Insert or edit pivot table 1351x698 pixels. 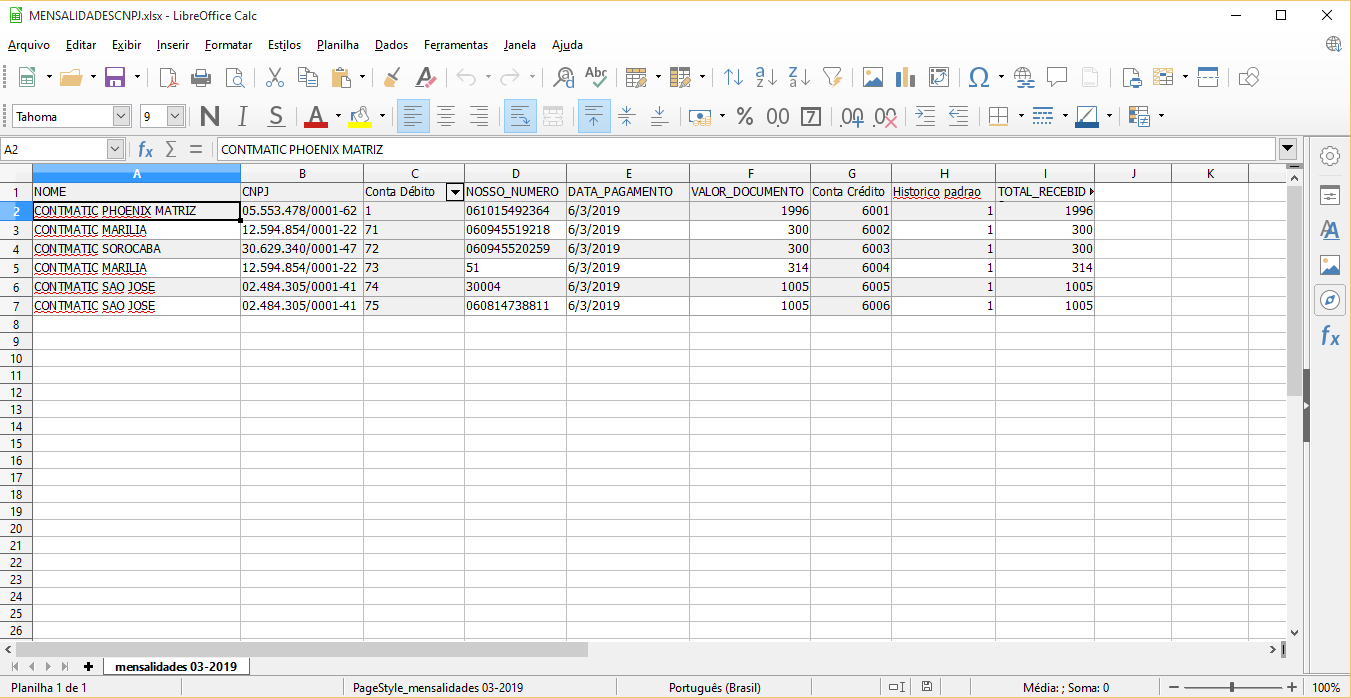point(938,77)
